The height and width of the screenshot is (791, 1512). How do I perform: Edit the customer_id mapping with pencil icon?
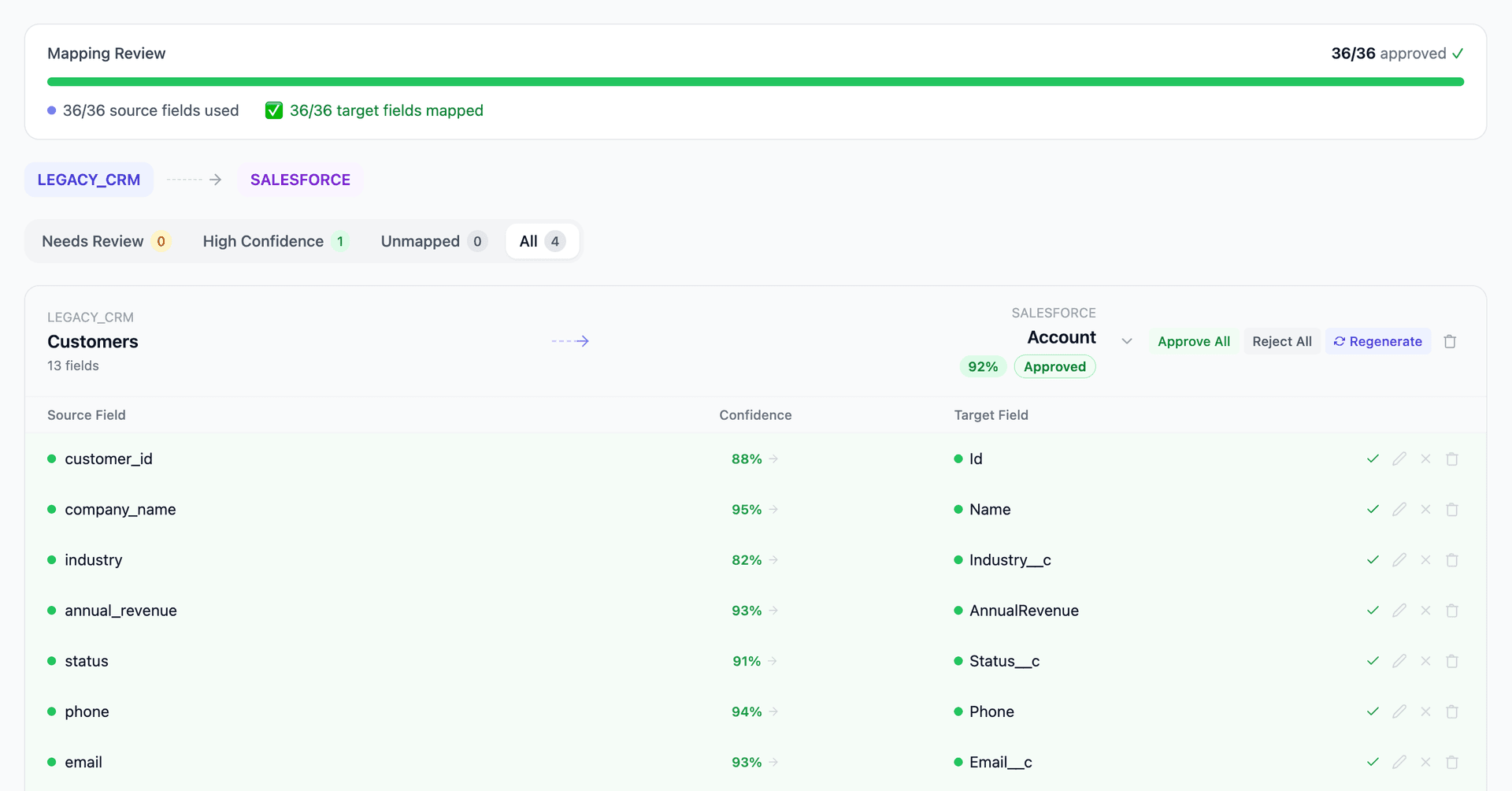[x=1399, y=459]
